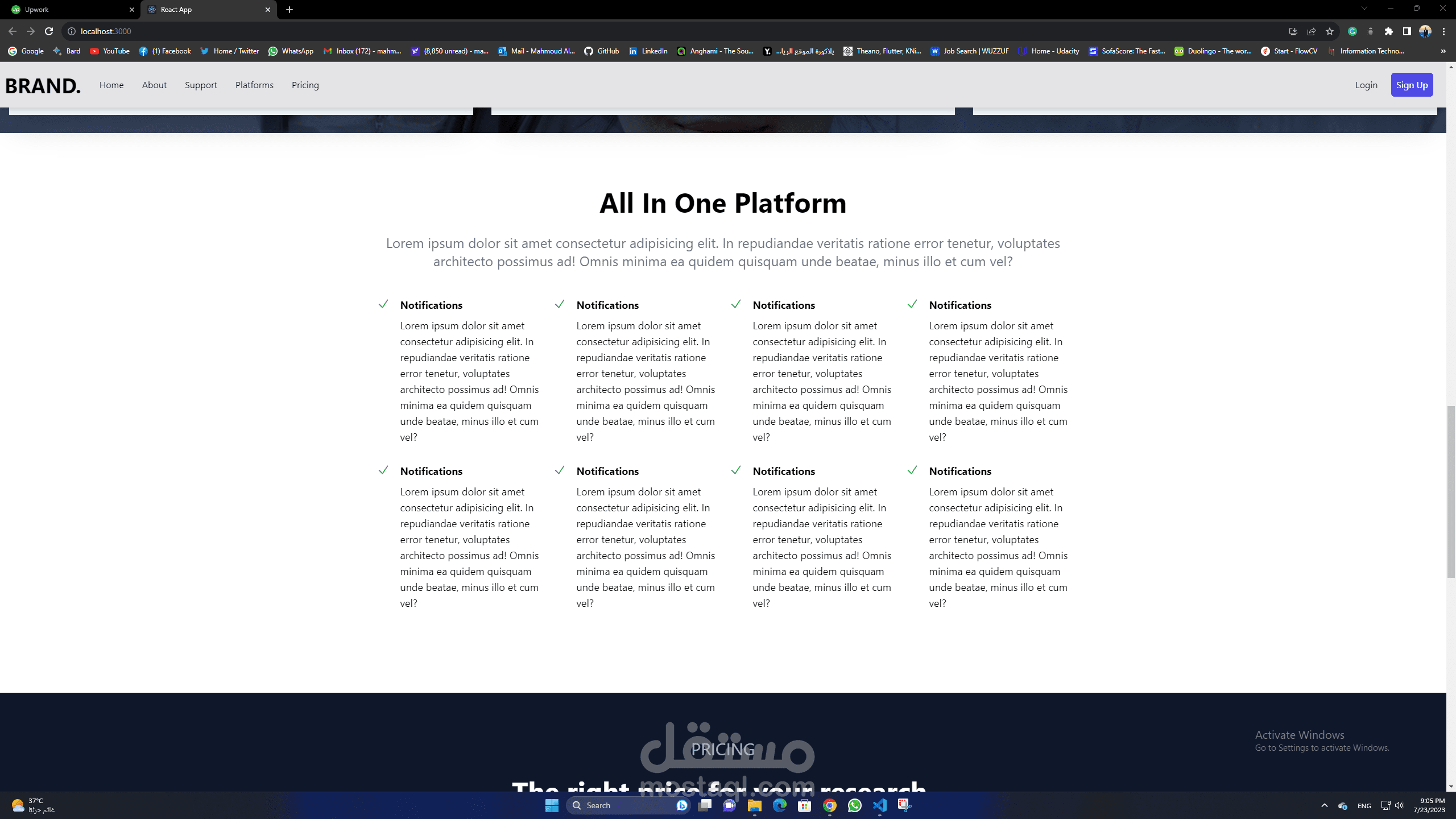Show hidden system tray icons

tap(1324, 805)
